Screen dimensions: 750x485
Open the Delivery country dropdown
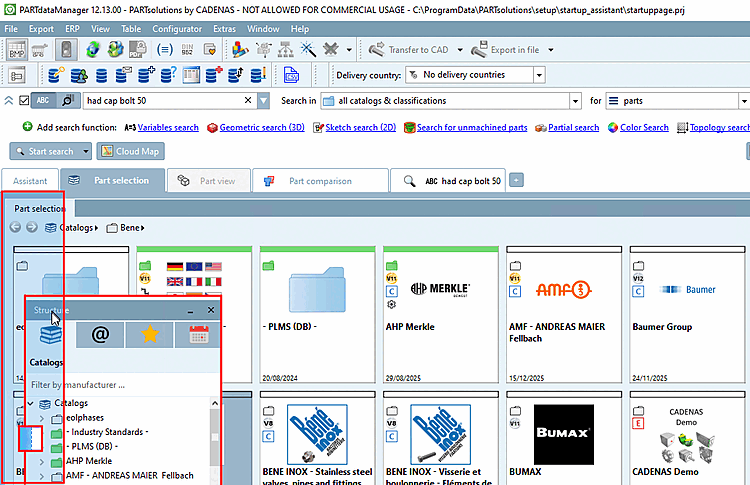point(540,75)
